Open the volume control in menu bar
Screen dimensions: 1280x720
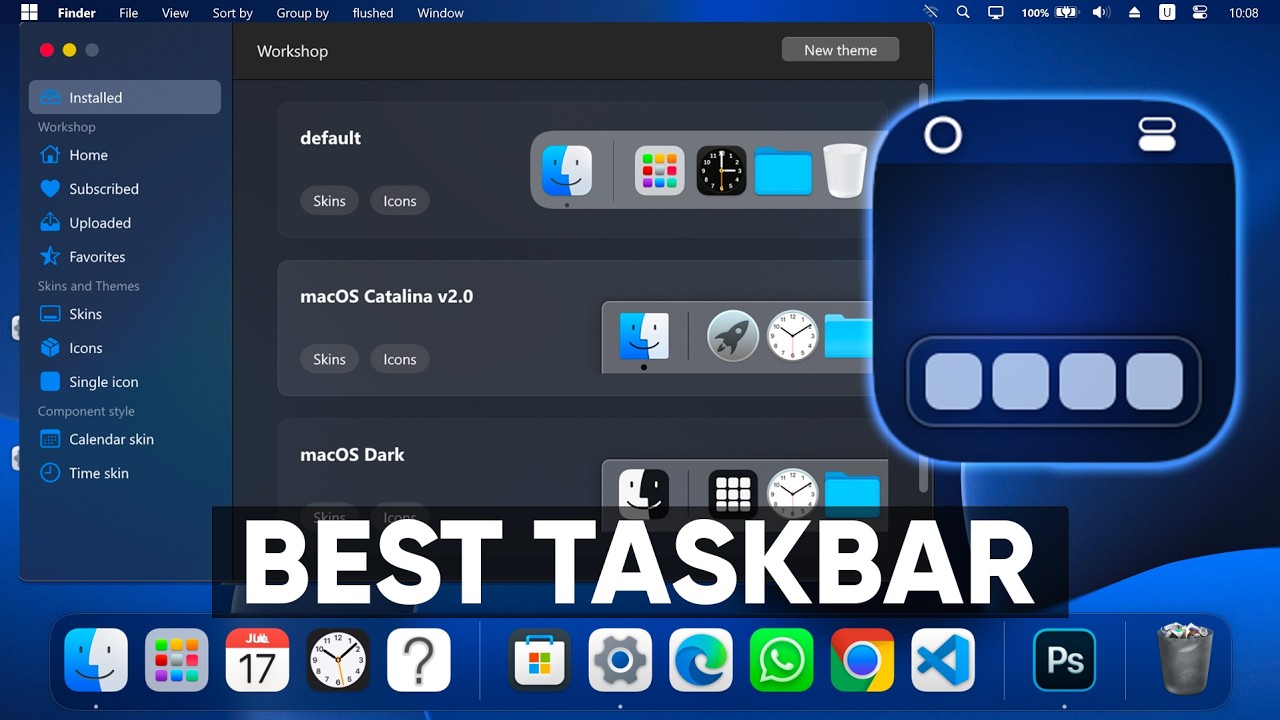coord(1101,13)
